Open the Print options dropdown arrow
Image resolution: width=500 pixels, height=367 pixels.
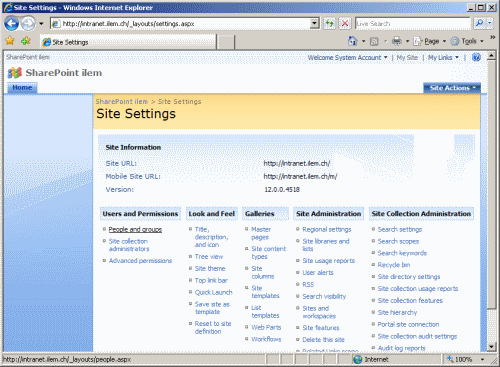pyautogui.click(x=407, y=41)
